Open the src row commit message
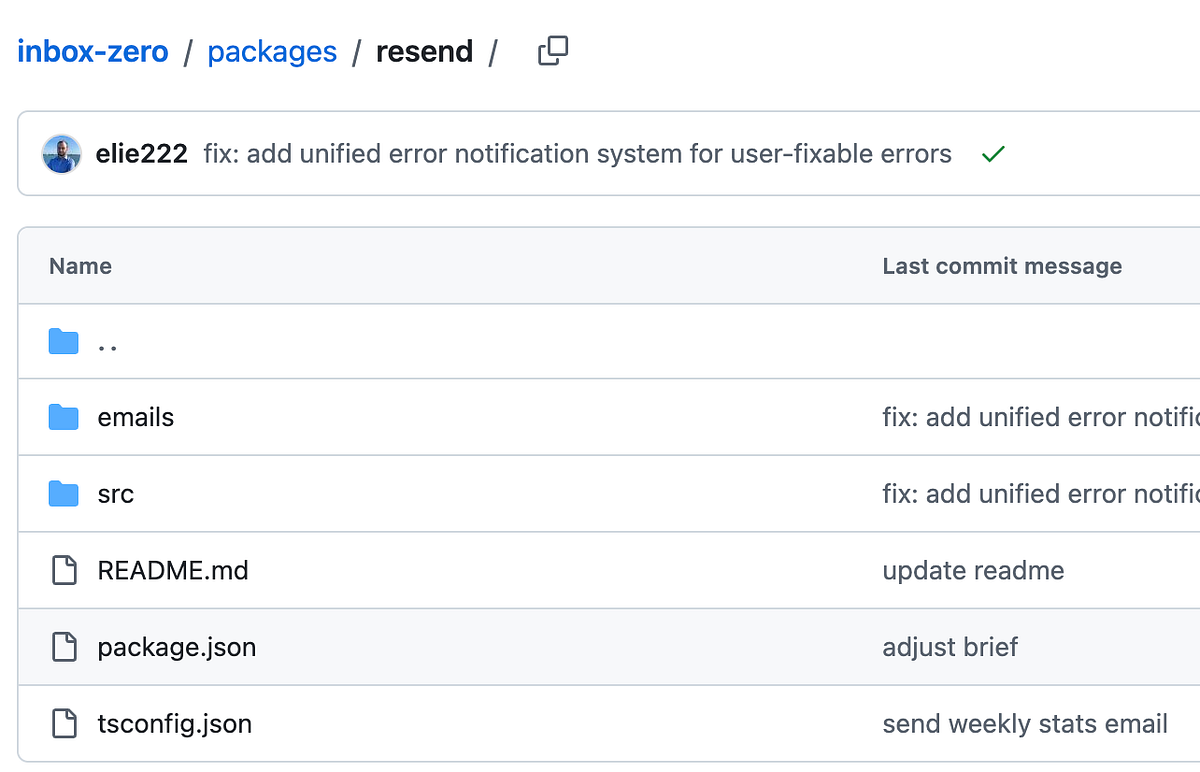 coord(1041,494)
